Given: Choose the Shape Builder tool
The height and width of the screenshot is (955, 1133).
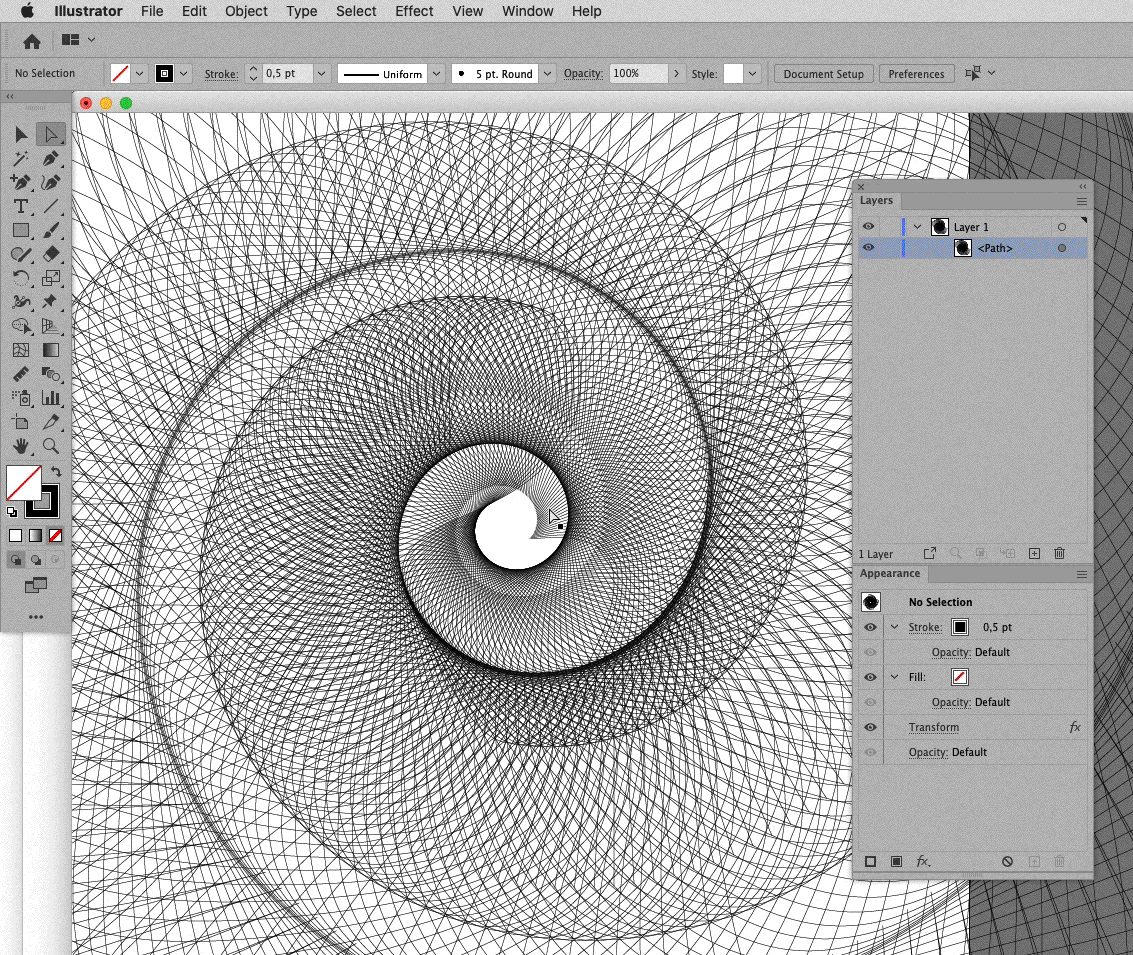Looking at the screenshot, I should coord(21,327).
